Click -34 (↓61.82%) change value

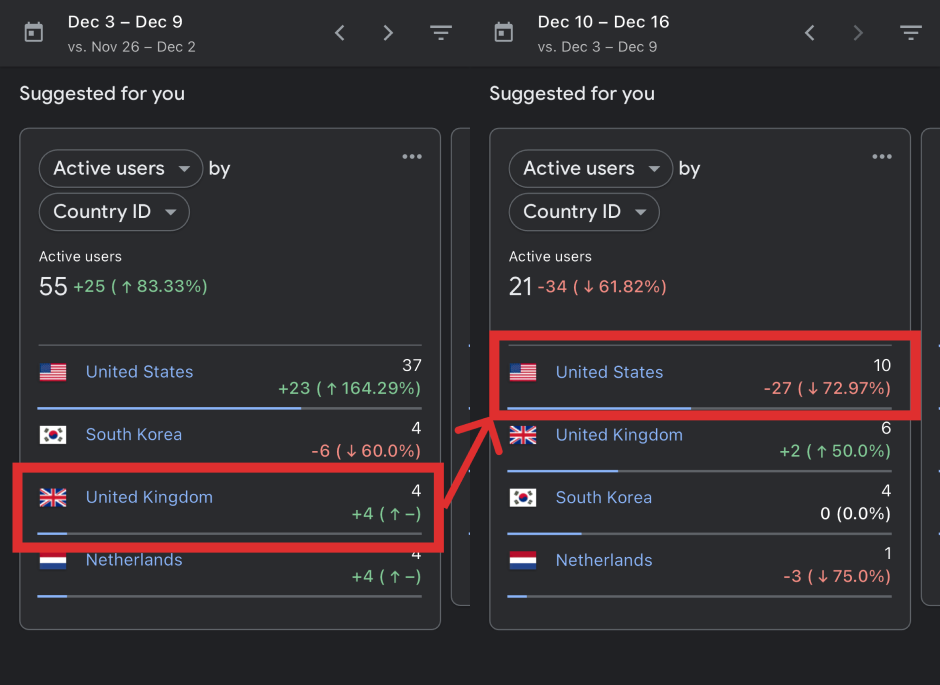pos(602,286)
